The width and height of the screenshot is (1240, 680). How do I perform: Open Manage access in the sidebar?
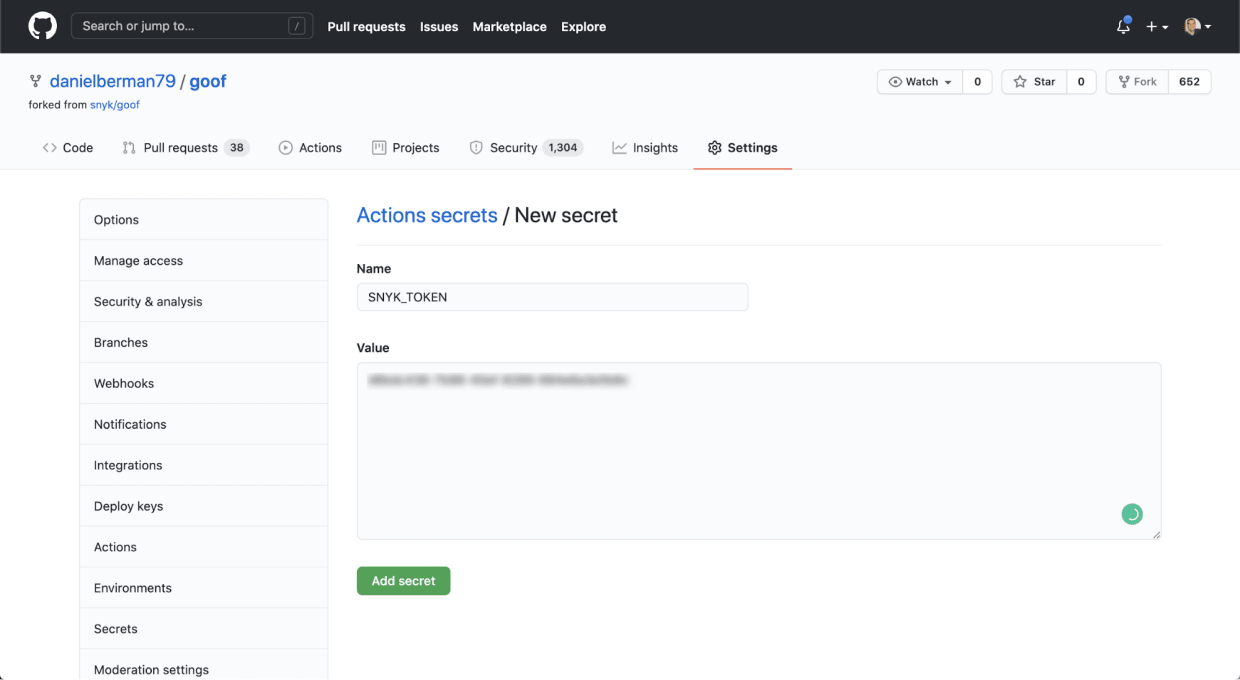[x=204, y=260]
